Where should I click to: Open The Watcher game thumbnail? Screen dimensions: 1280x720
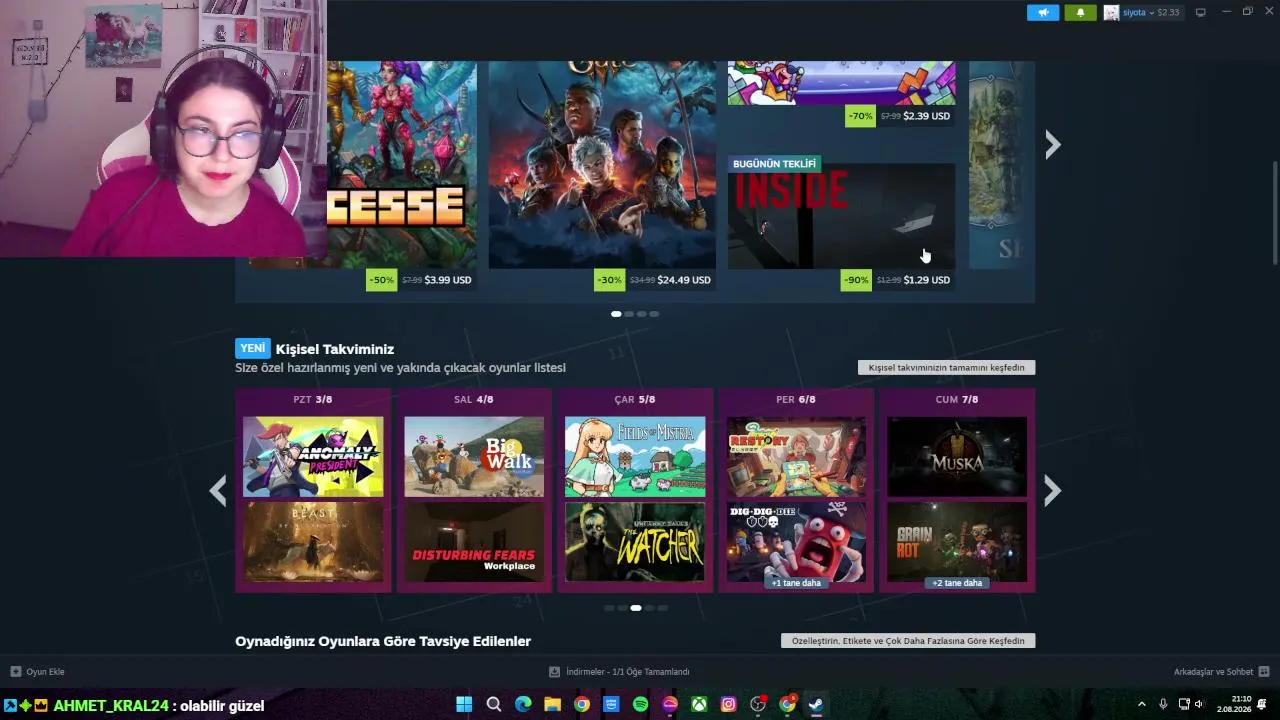635,542
